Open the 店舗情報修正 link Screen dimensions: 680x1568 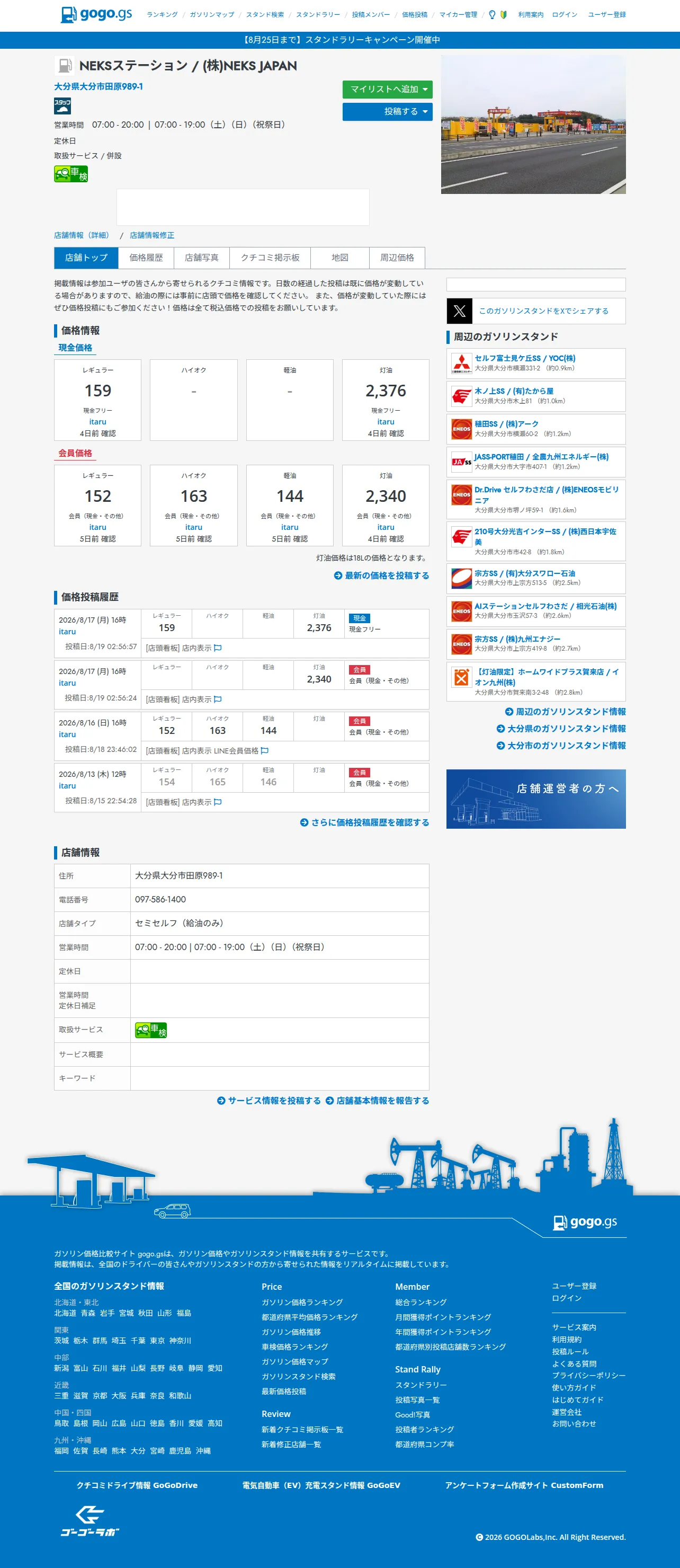pos(152,236)
